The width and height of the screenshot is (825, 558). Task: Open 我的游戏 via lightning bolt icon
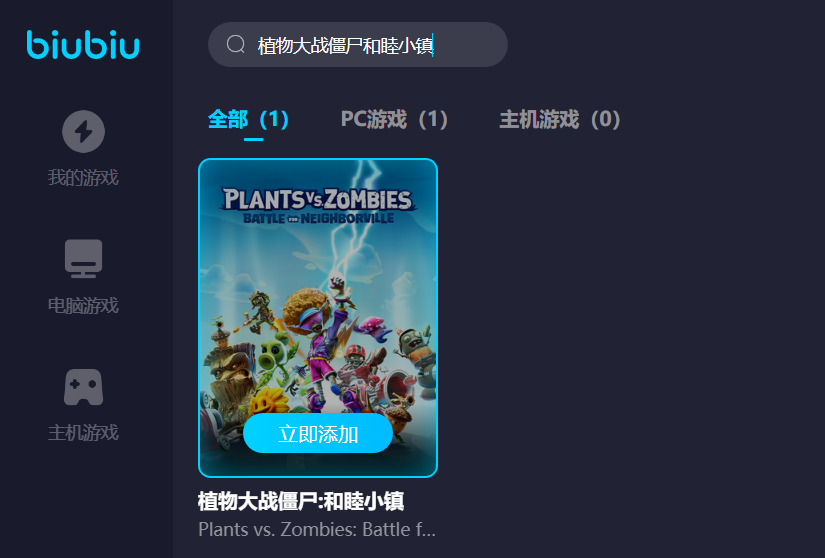click(83, 131)
